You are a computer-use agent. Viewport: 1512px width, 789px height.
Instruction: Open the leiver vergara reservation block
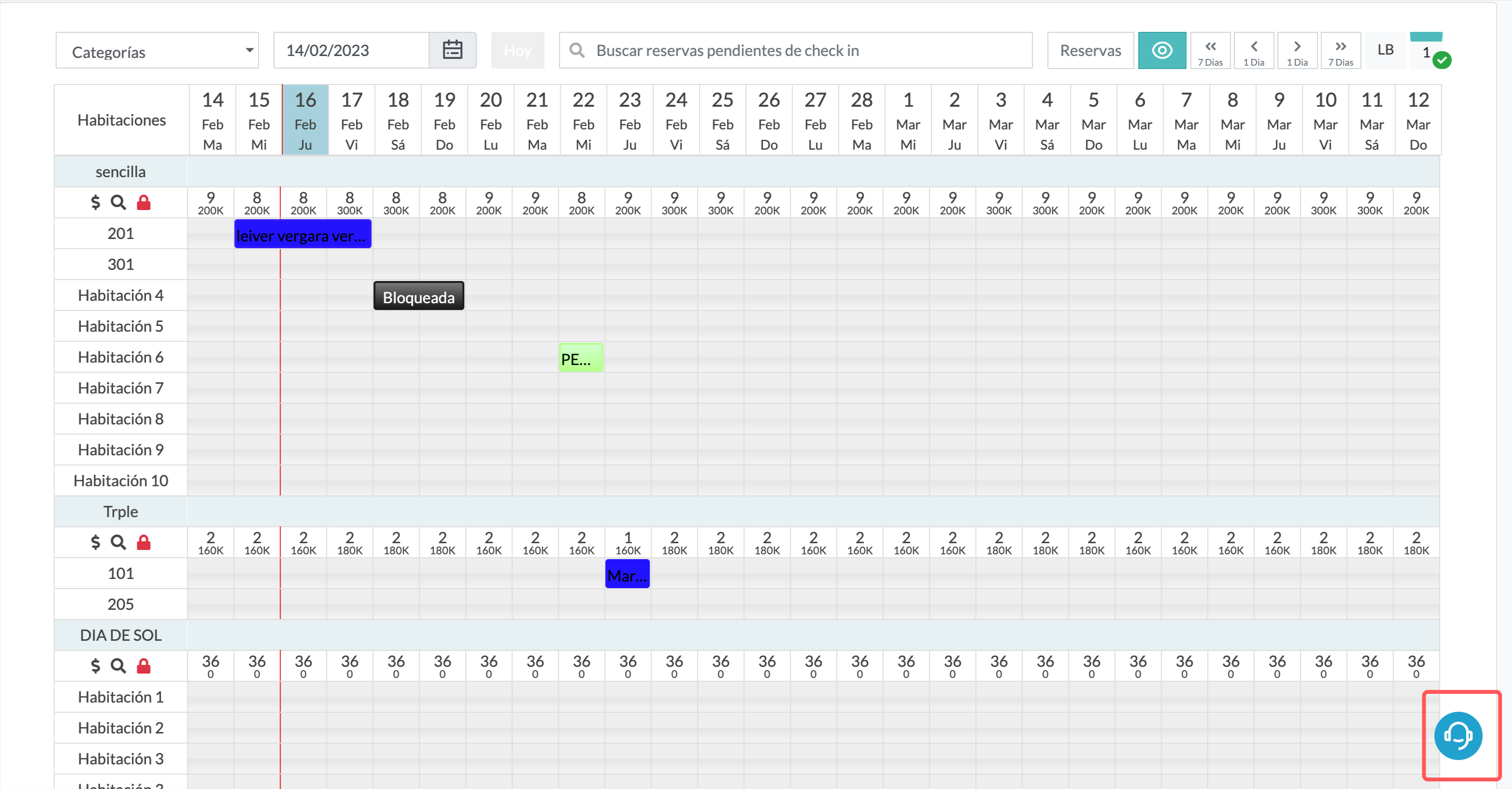303,234
